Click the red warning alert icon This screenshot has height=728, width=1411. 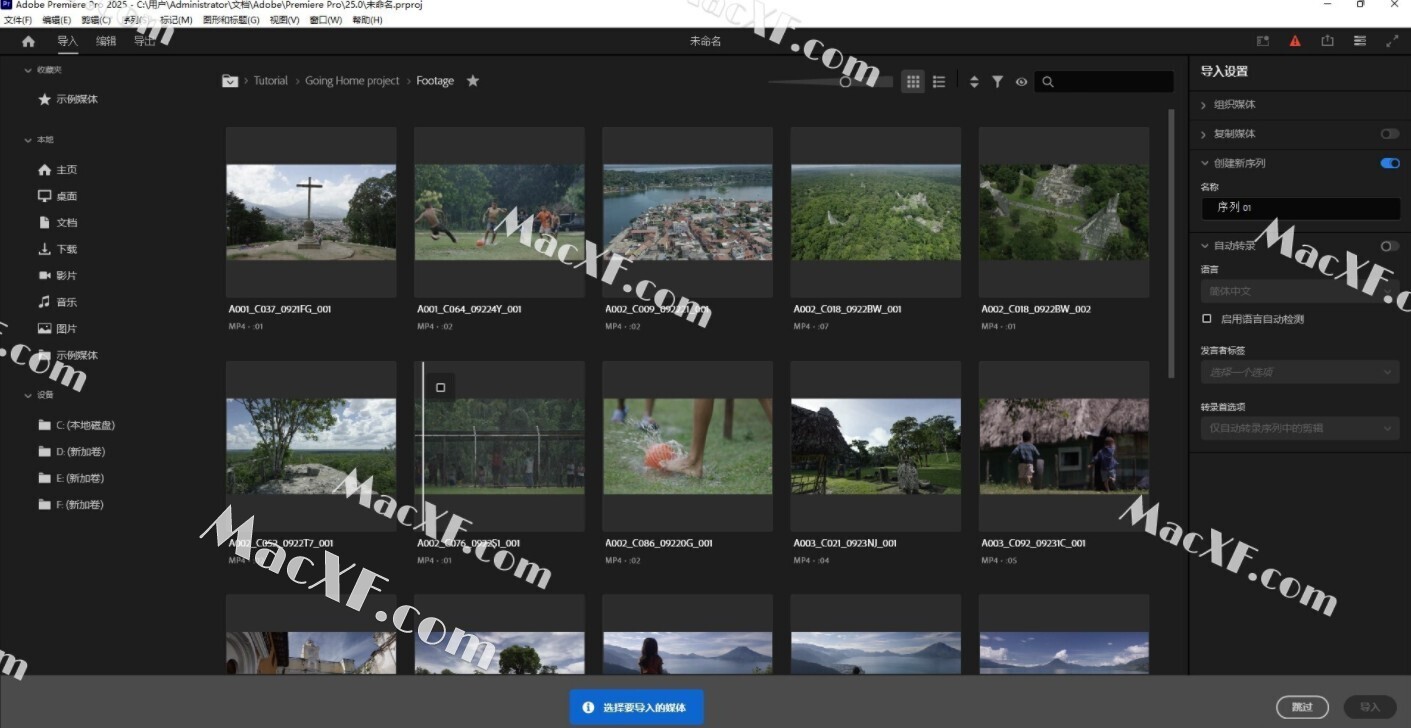point(1295,41)
